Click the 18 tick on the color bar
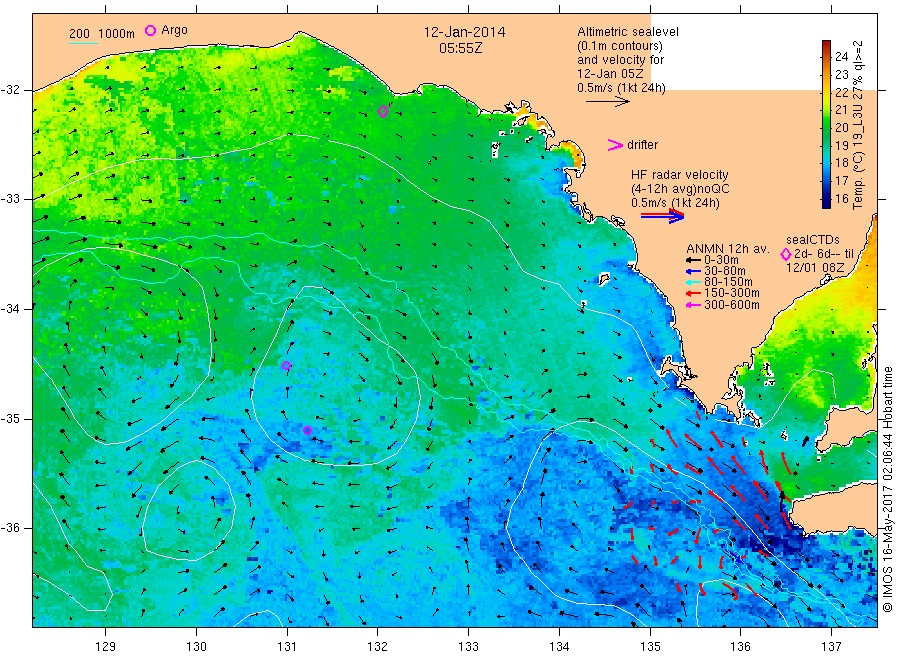Viewport: 900px width, 660px height. pyautogui.click(x=841, y=163)
